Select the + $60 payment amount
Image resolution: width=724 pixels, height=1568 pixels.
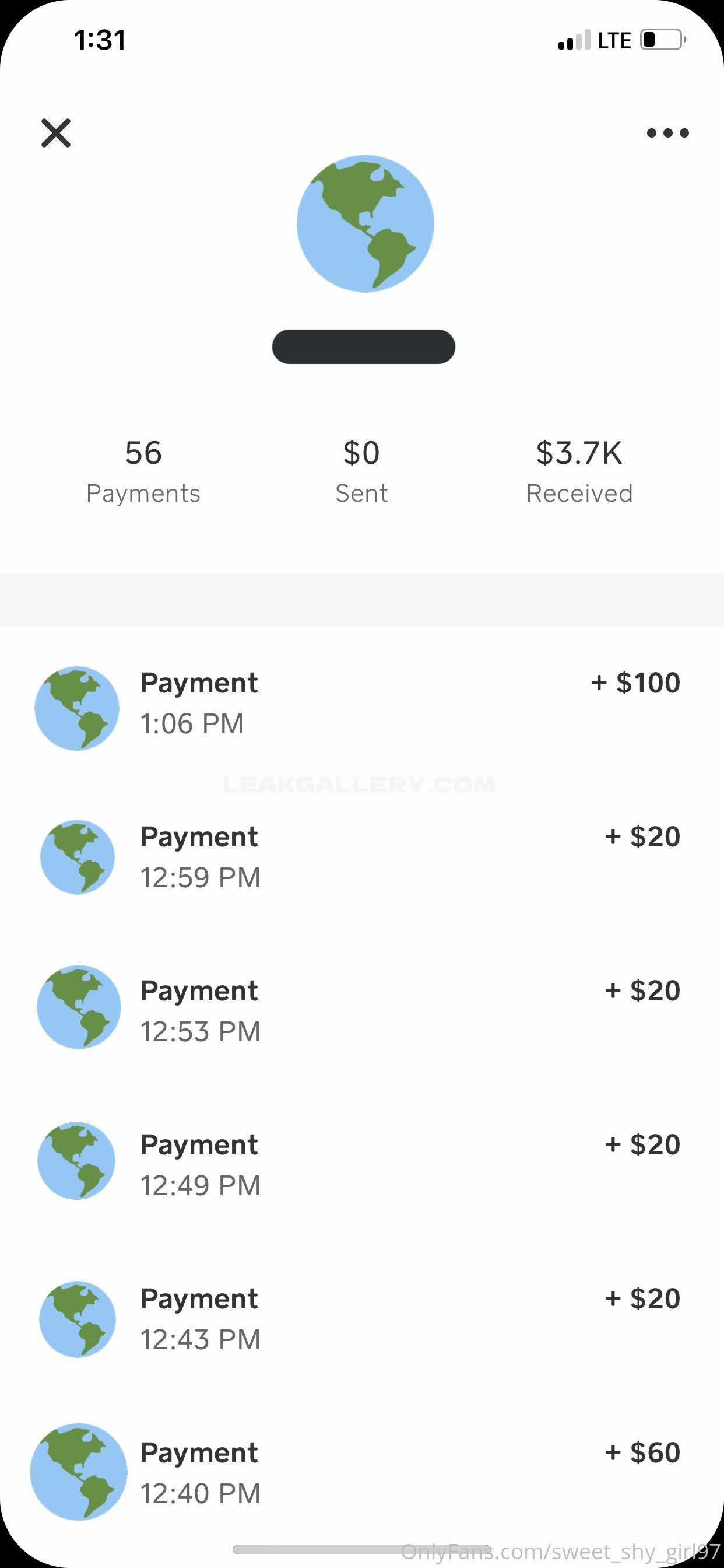click(x=642, y=1452)
